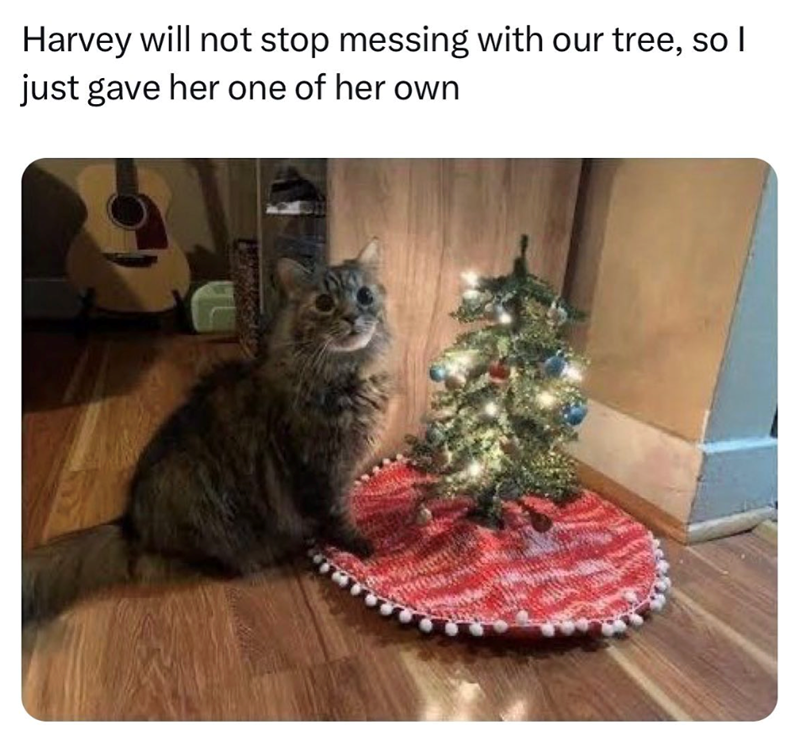Click the cat's furry chest
This screenshot has height=746, width=800.
(x=347, y=398)
